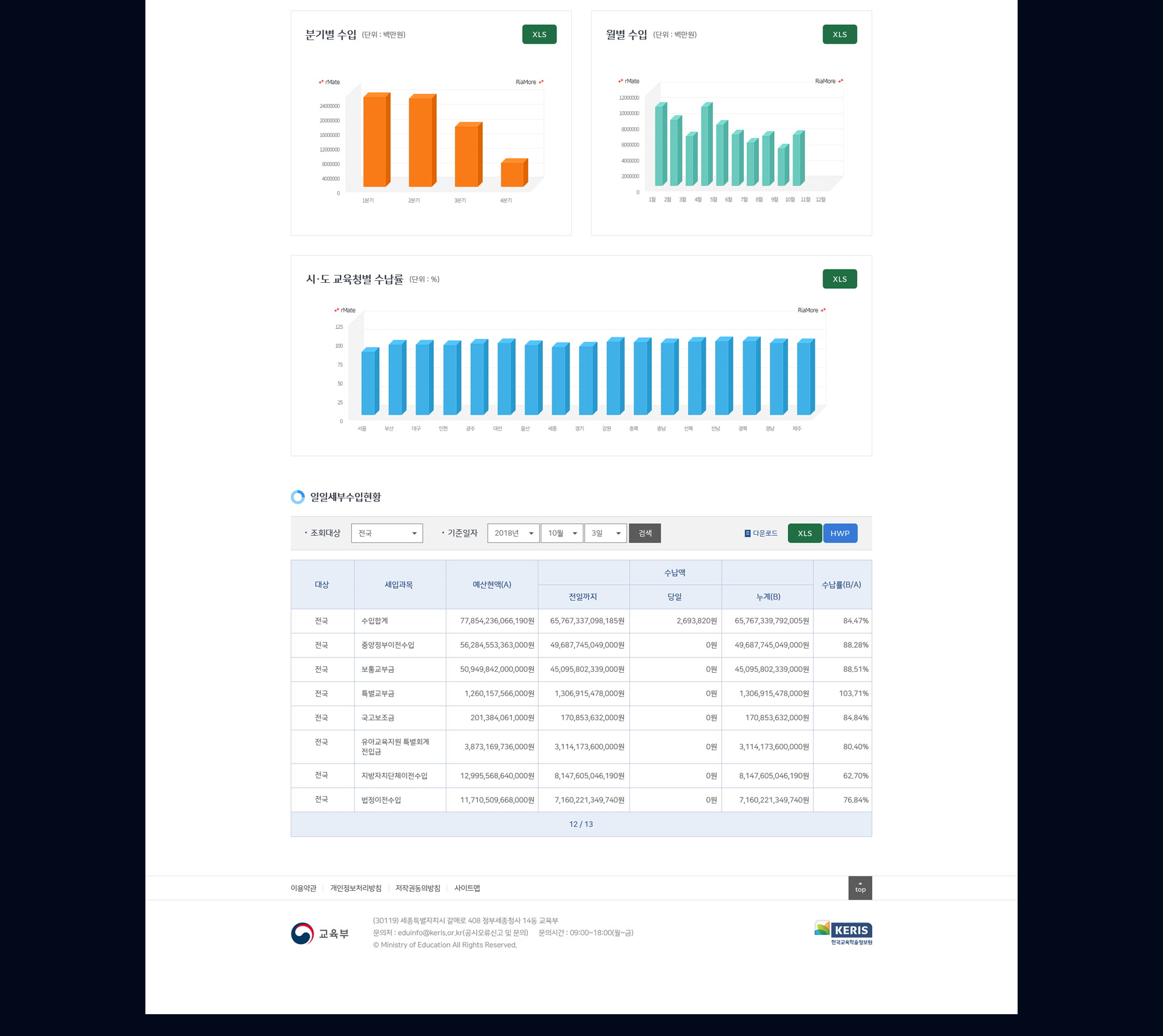Viewport: 1163px width, 1036px height.
Task: Open the 사이트맵 sitemap link
Action: tap(467, 888)
